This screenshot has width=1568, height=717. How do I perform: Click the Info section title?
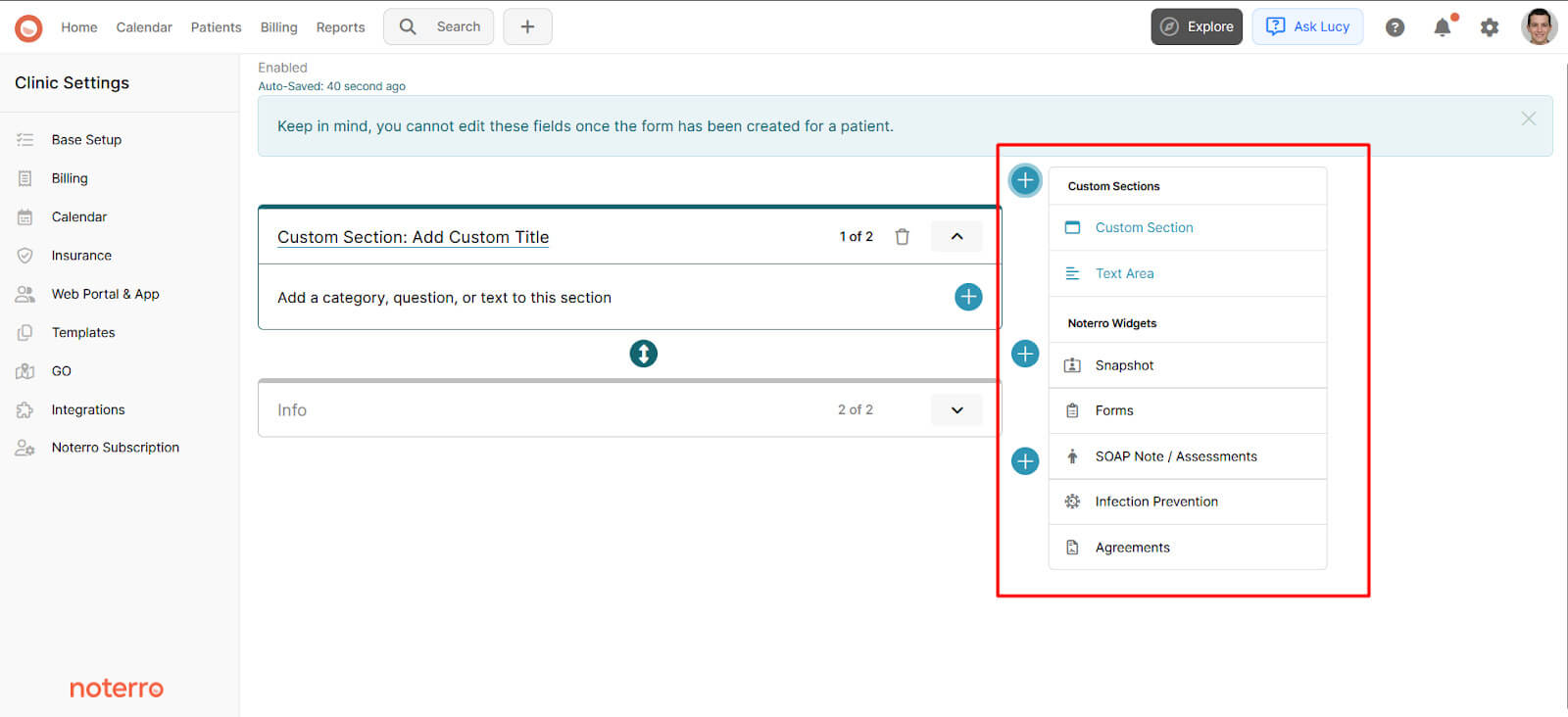point(292,410)
